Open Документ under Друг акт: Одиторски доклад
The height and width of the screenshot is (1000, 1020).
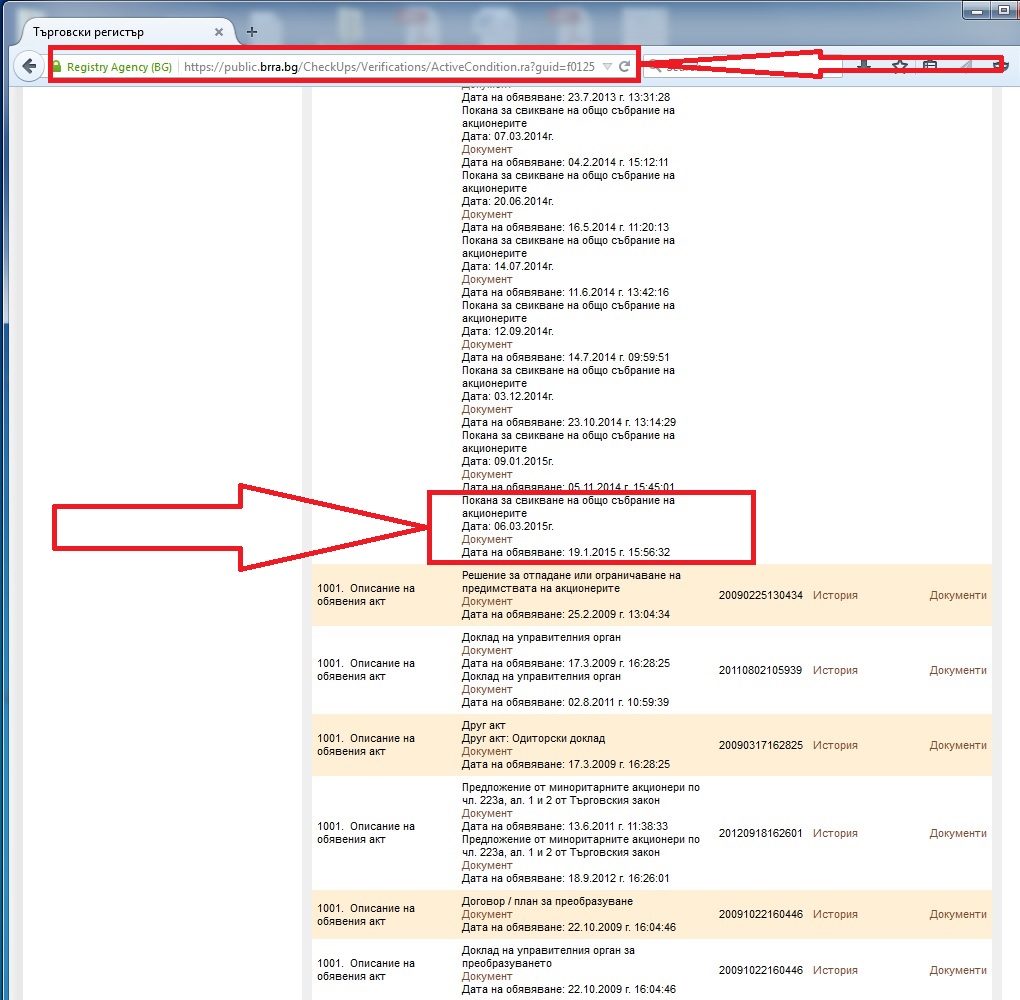tap(487, 751)
